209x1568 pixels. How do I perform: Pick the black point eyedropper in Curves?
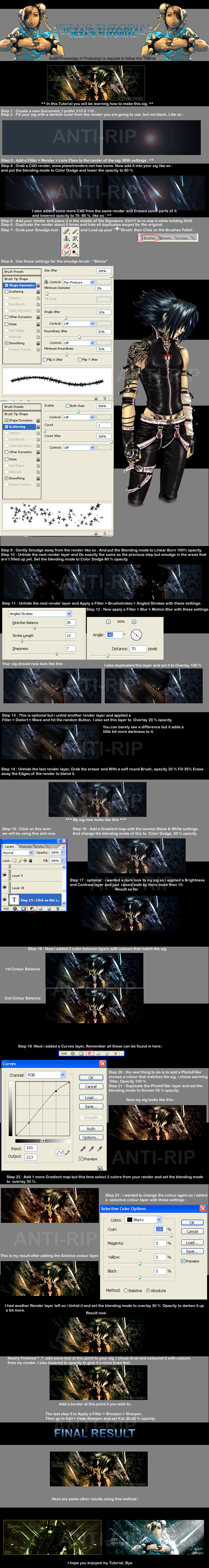[83, 1148]
